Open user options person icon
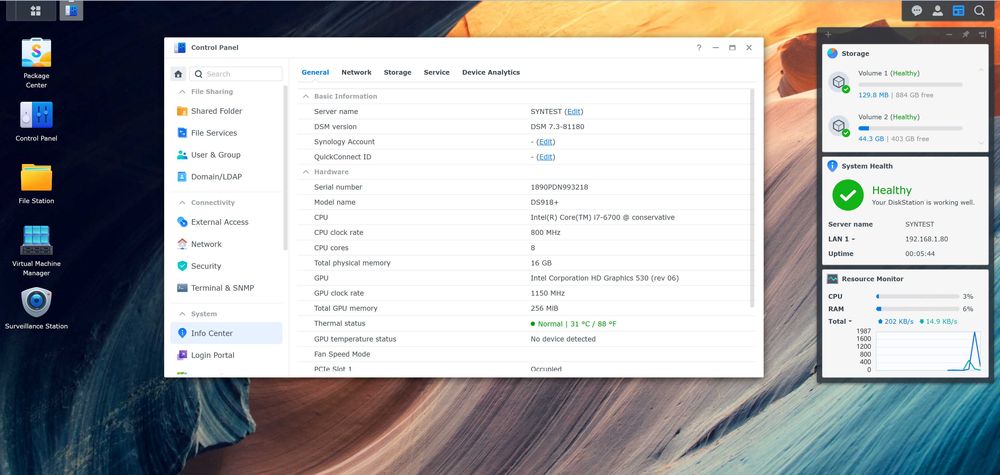1000x475 pixels. pyautogui.click(x=938, y=10)
